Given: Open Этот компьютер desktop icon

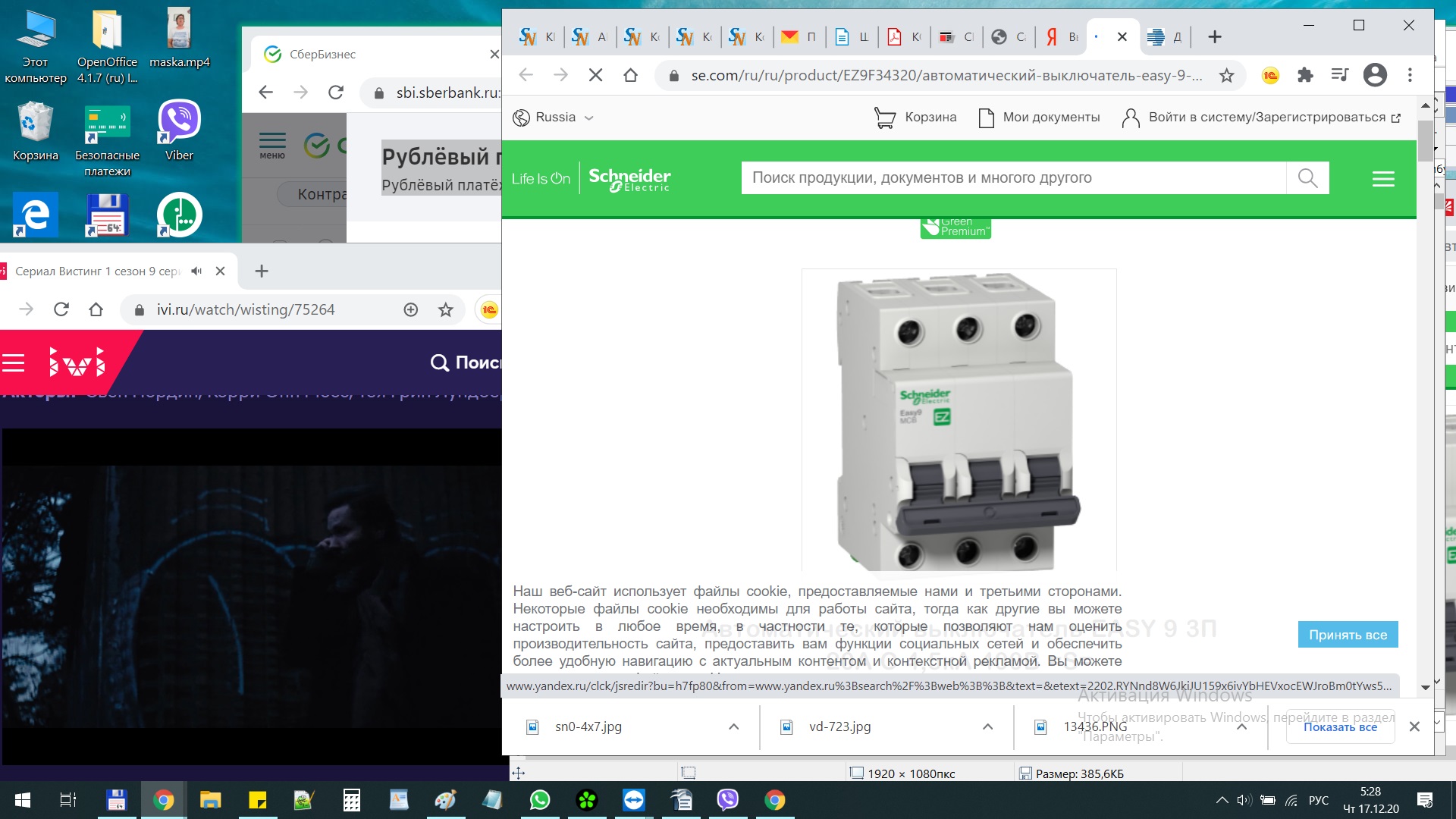Looking at the screenshot, I should pyautogui.click(x=36, y=47).
